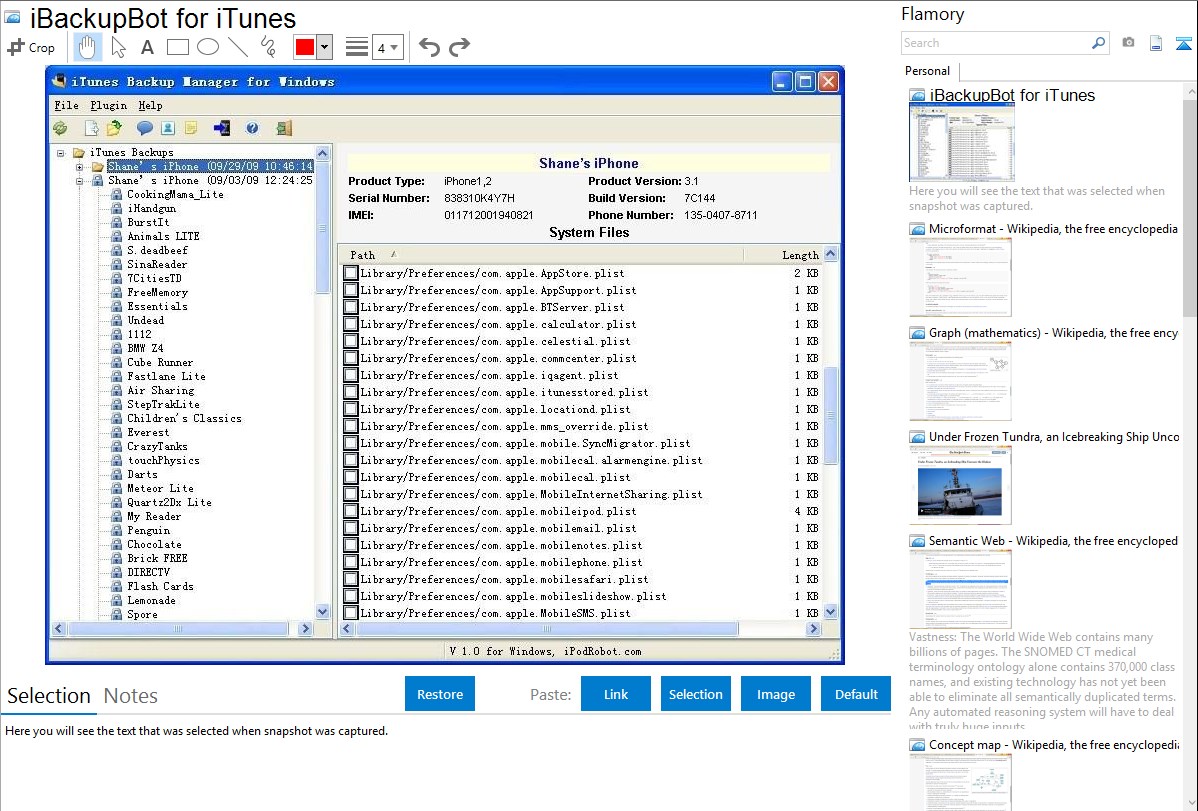Click the blue help question mark icon
The image size is (1198, 811).
pyautogui.click(x=252, y=128)
